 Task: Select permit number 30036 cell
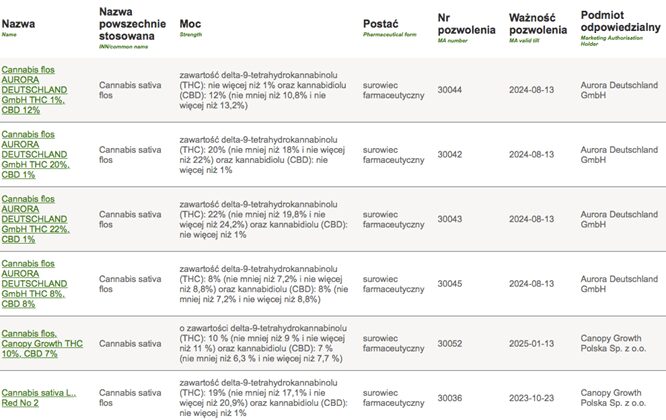[450, 398]
